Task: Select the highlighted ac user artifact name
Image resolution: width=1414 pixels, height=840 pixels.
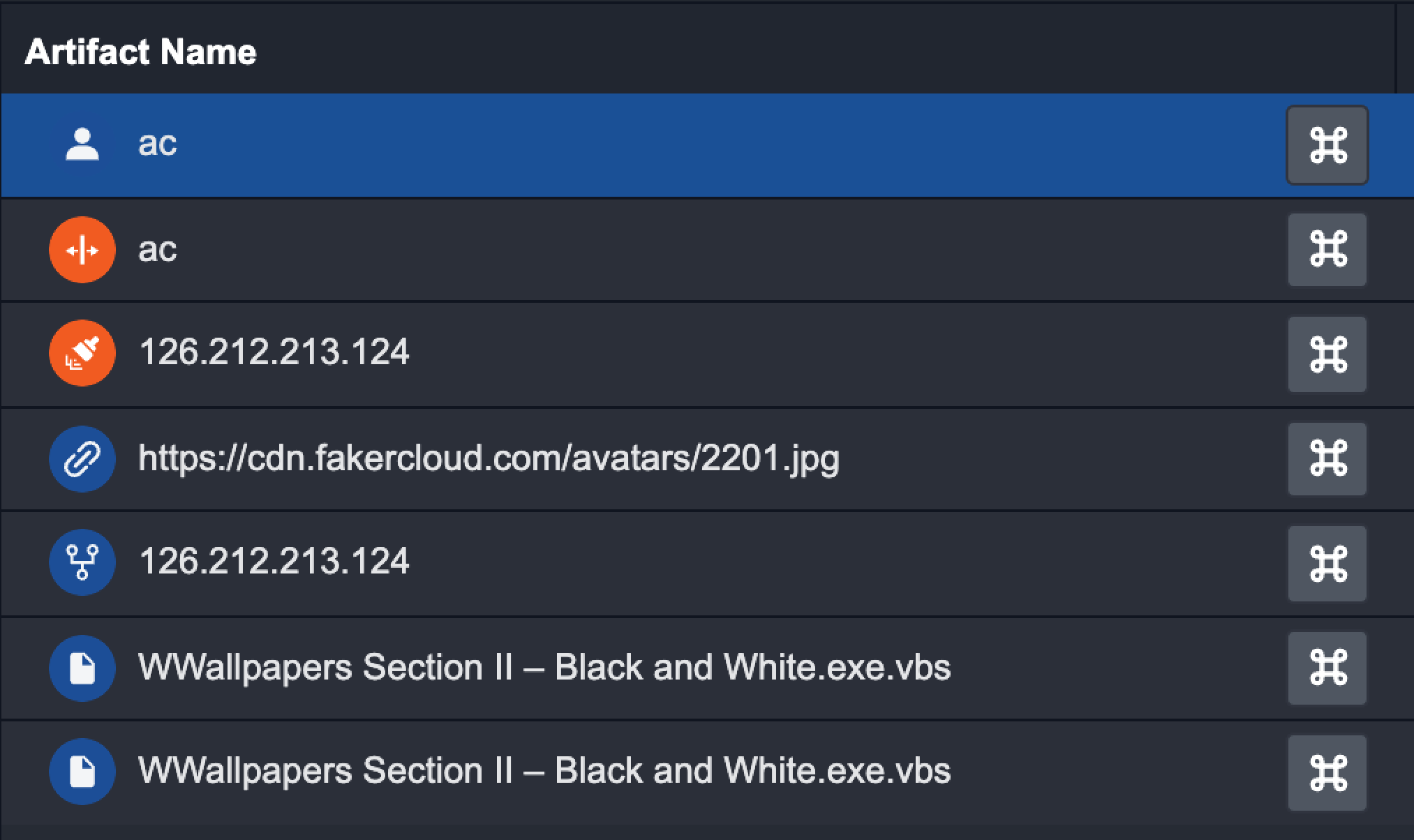Action: pyautogui.click(x=158, y=144)
